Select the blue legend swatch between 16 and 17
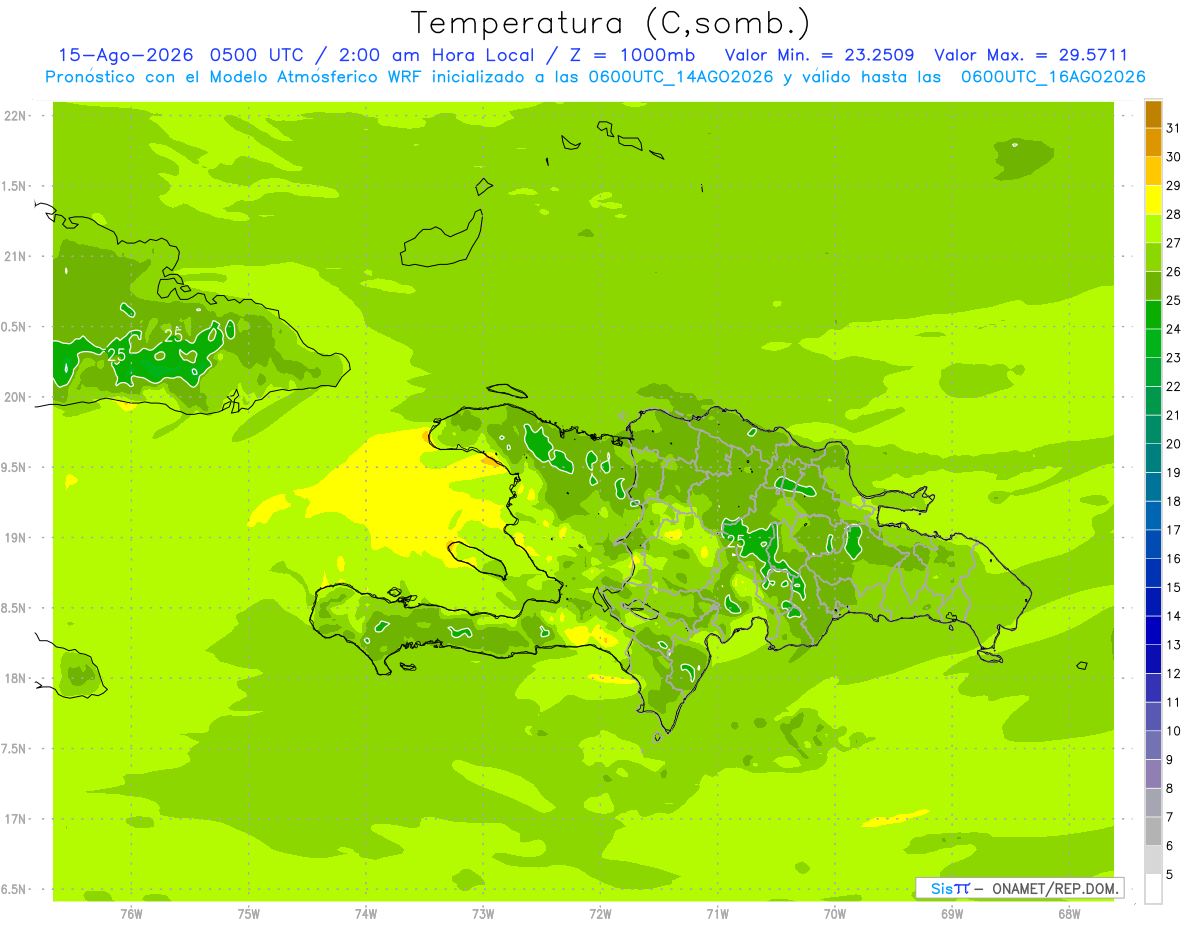 click(1153, 545)
